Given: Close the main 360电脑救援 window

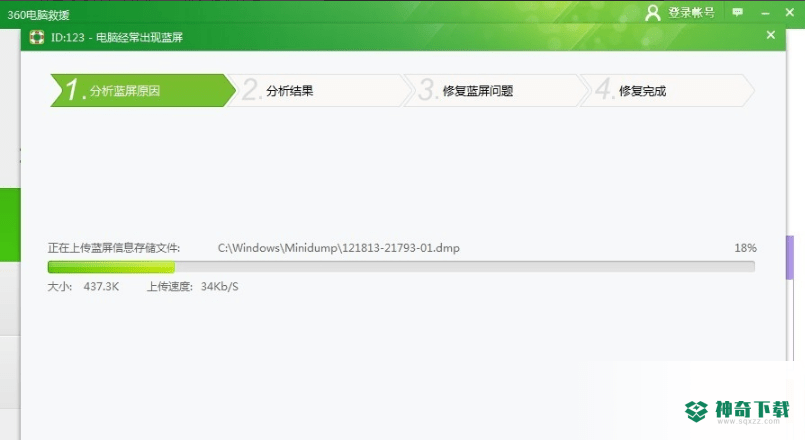Looking at the screenshot, I should [x=790, y=12].
